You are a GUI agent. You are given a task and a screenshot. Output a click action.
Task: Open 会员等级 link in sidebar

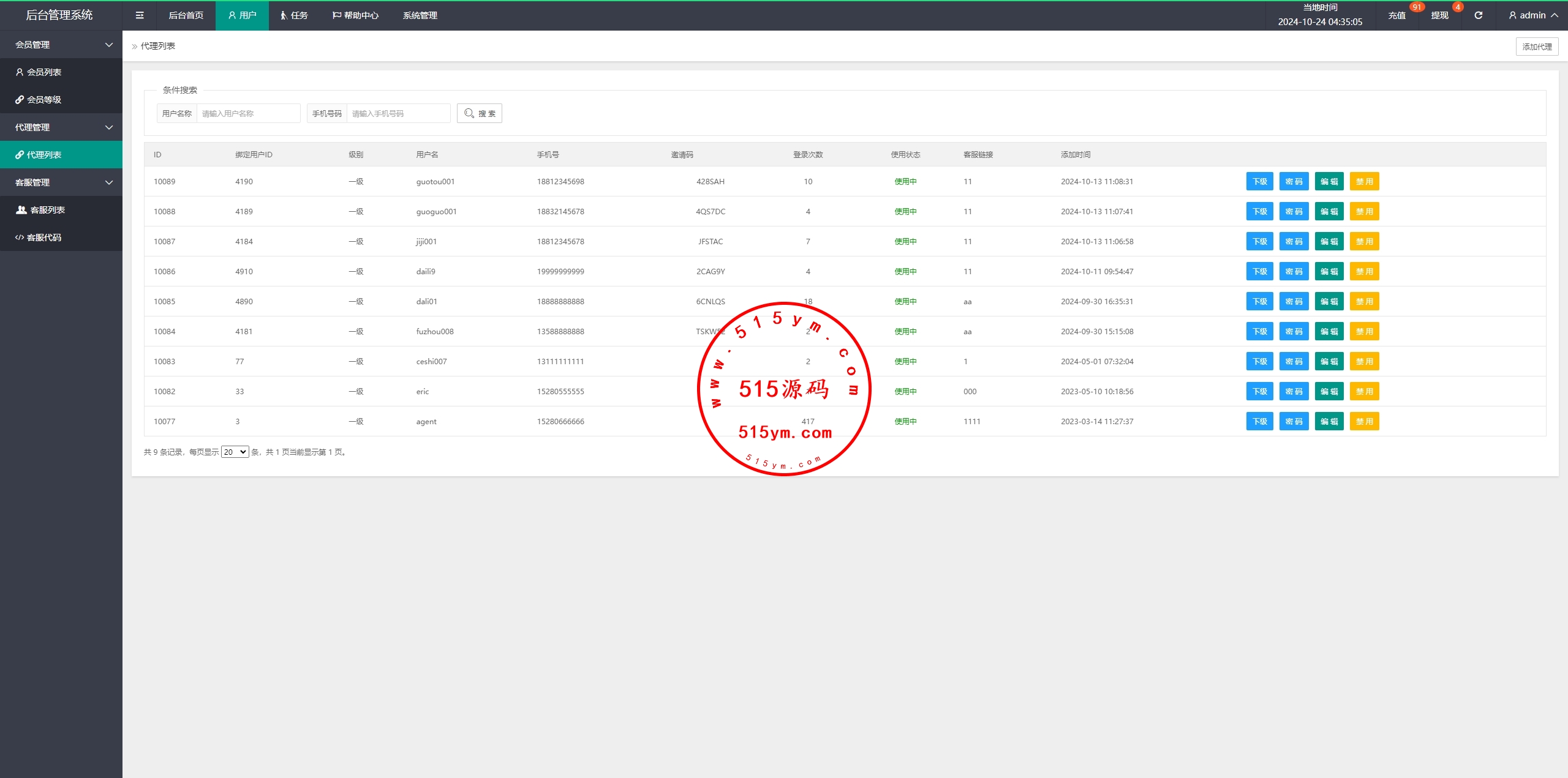pyautogui.click(x=44, y=100)
